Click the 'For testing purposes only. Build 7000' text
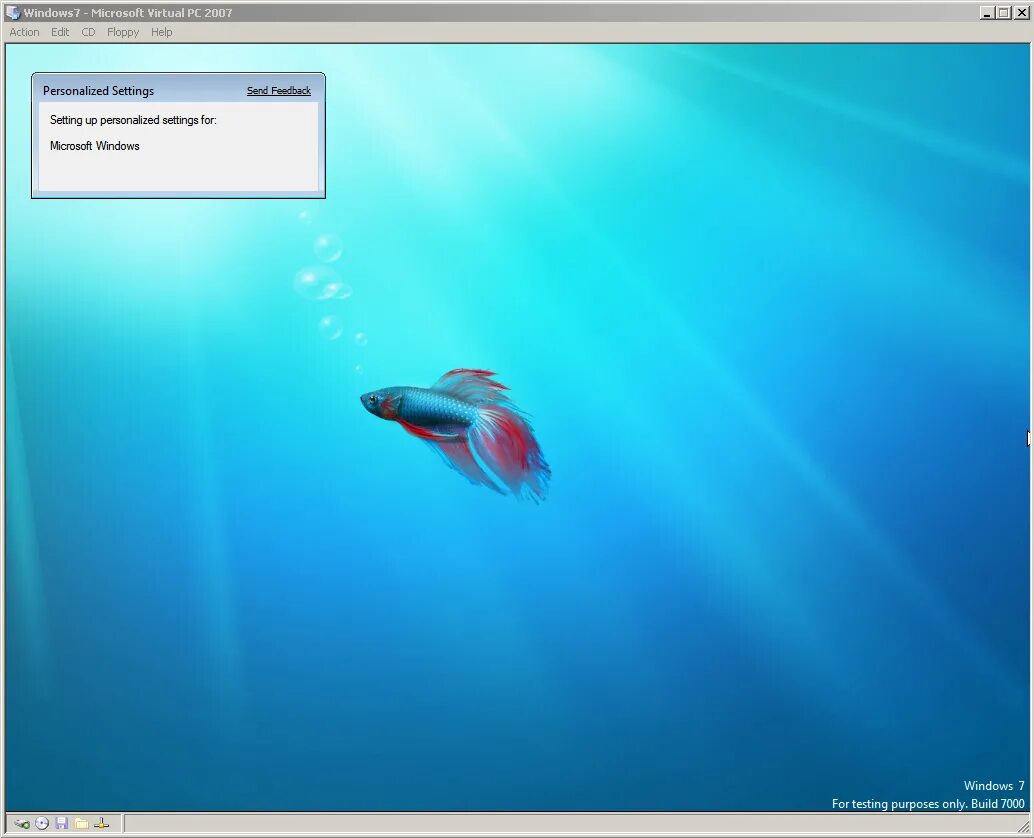 pos(928,804)
